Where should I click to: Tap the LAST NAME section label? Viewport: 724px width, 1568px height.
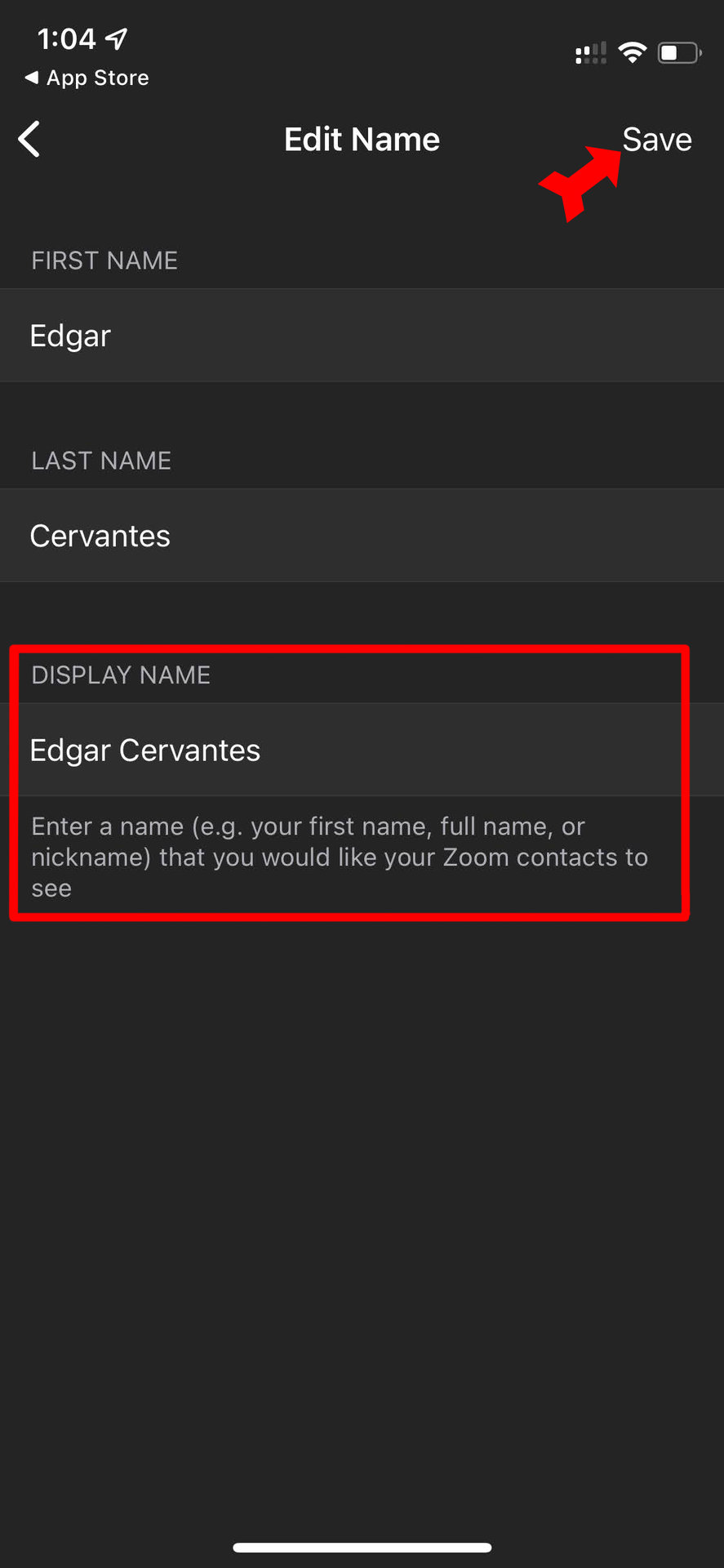click(101, 461)
